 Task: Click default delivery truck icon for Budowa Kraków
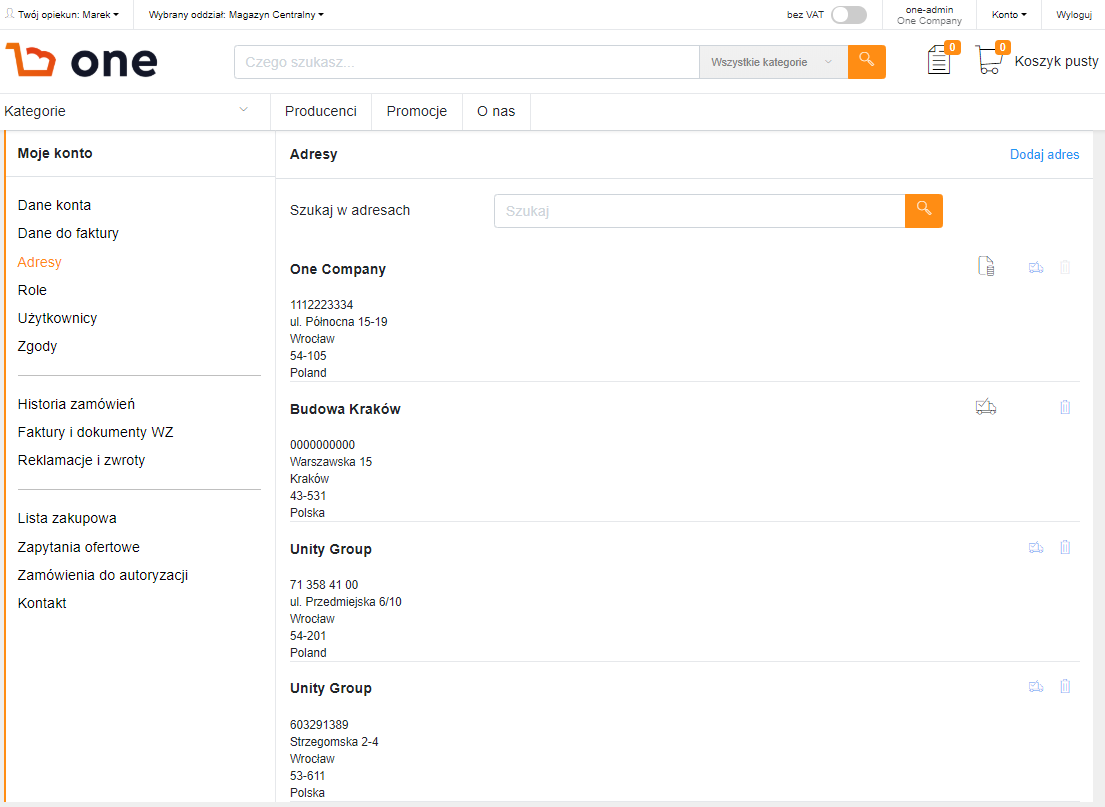coord(986,407)
